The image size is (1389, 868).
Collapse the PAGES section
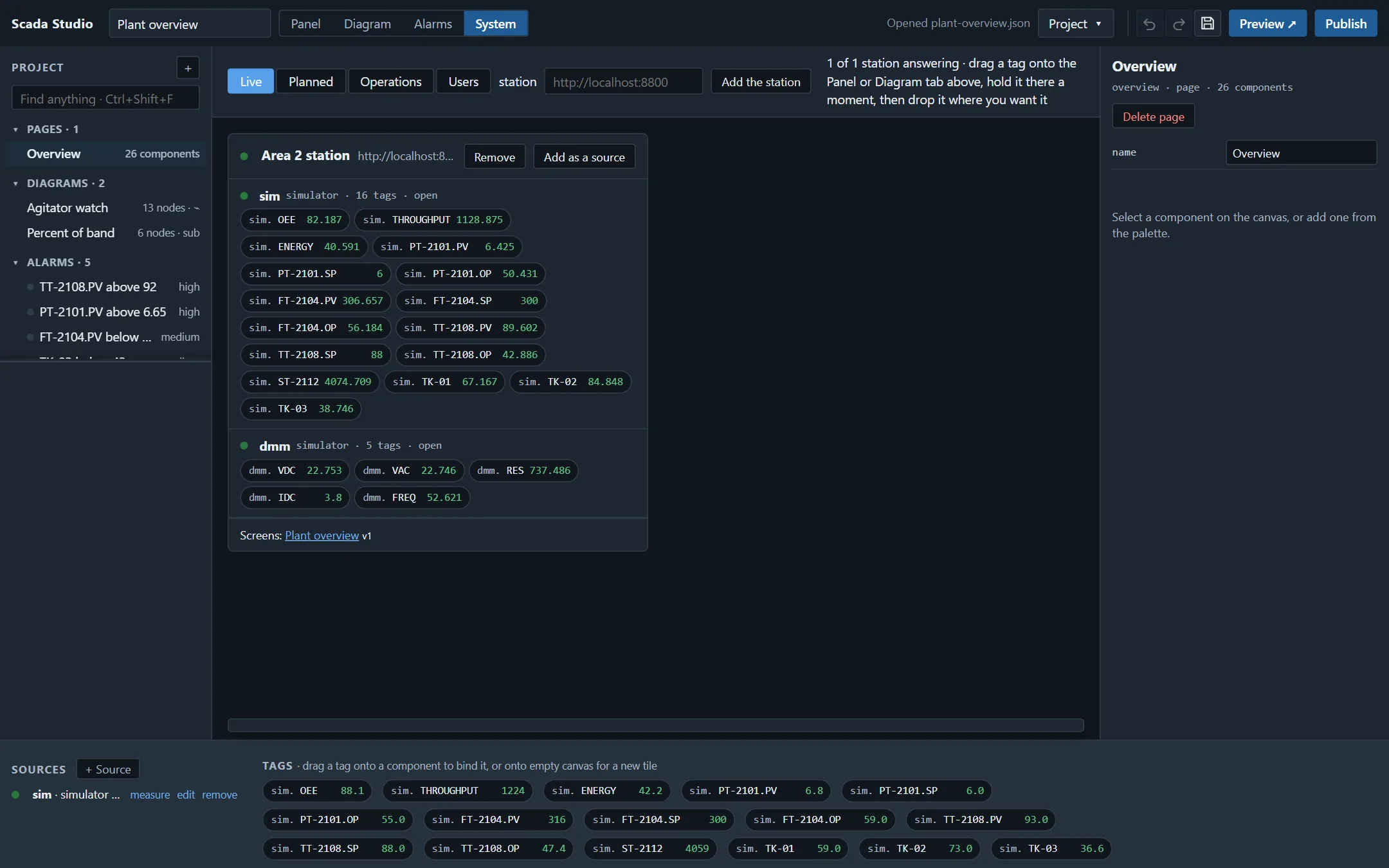15,129
